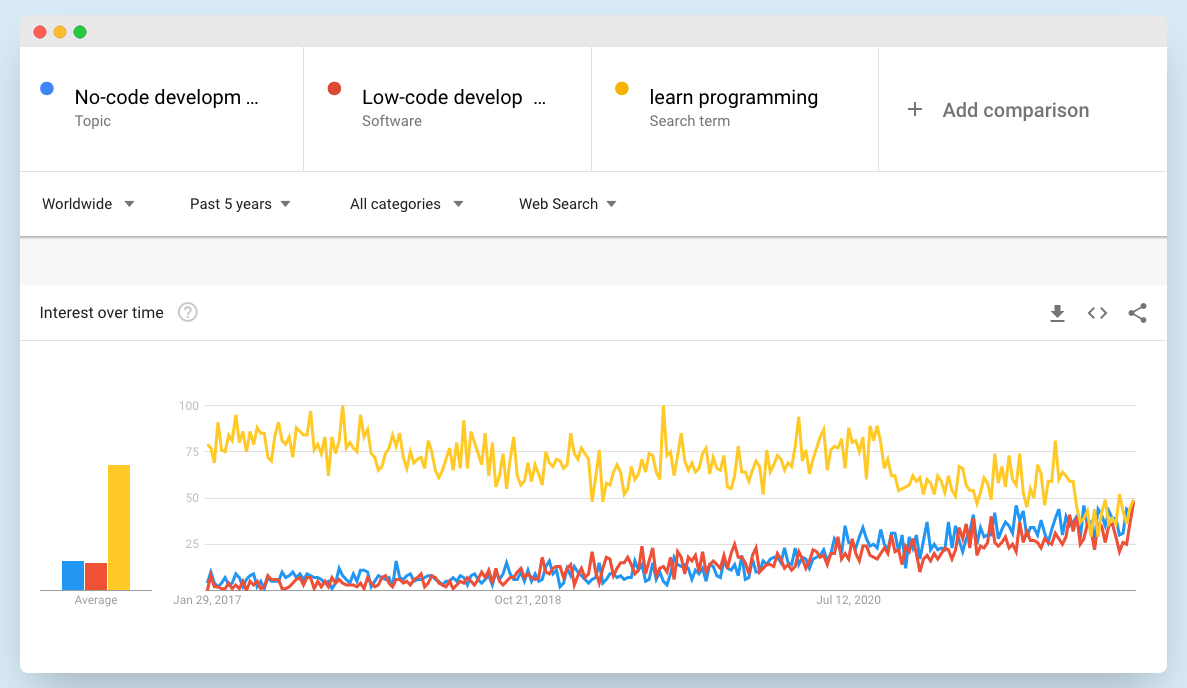
Task: Click the yellow dot for learn programming
Action: pyautogui.click(x=622, y=89)
